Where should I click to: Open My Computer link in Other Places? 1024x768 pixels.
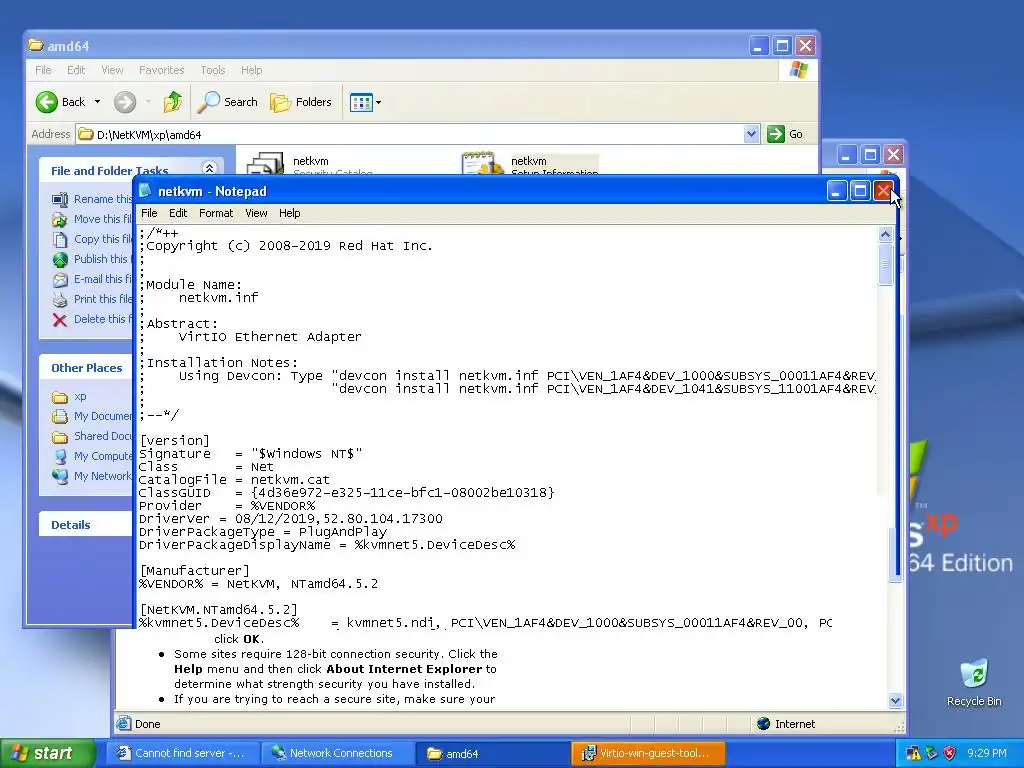pyautogui.click(x=103, y=456)
